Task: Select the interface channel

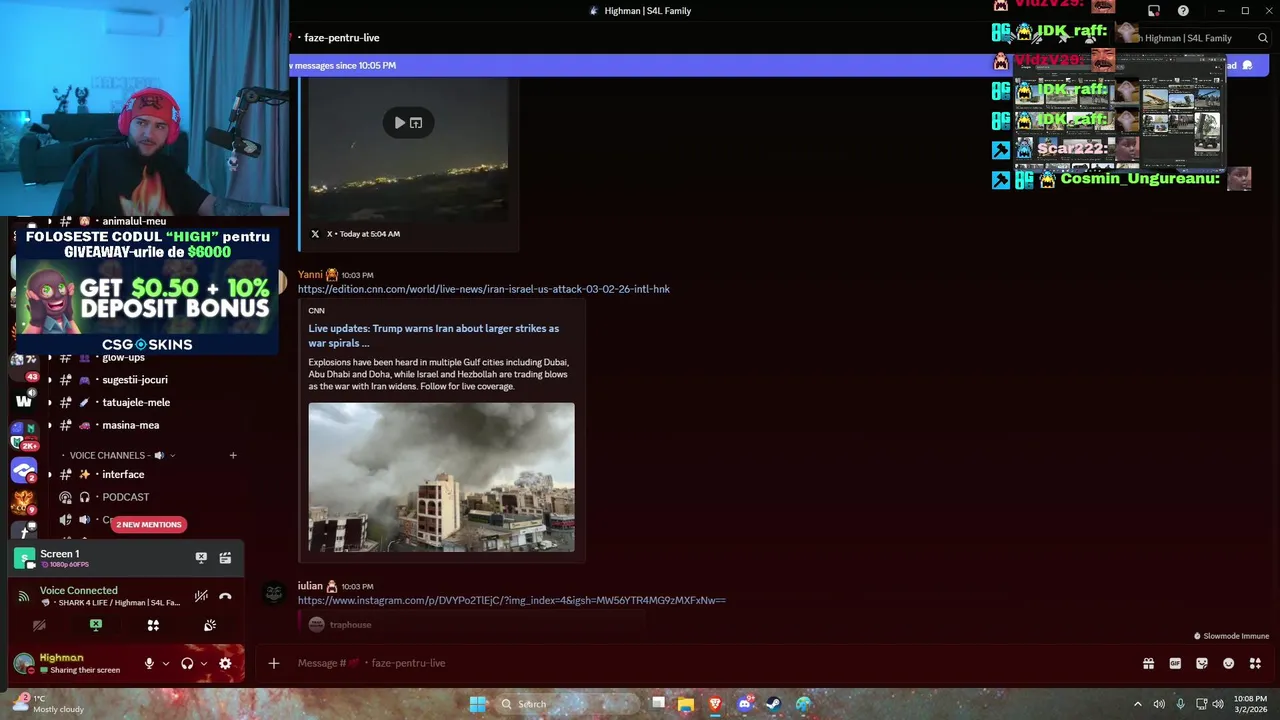Action: point(123,474)
